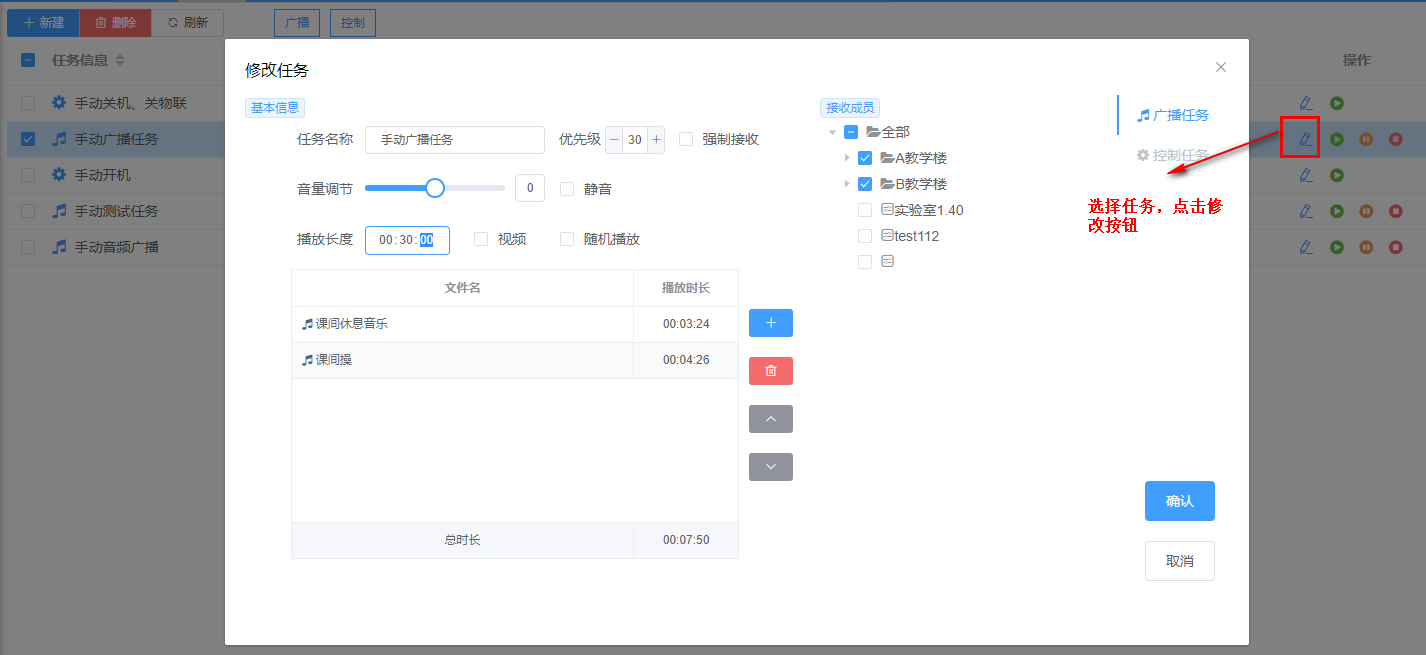Move file up with the up-arrow button
This screenshot has width=1426, height=655.
pos(770,419)
